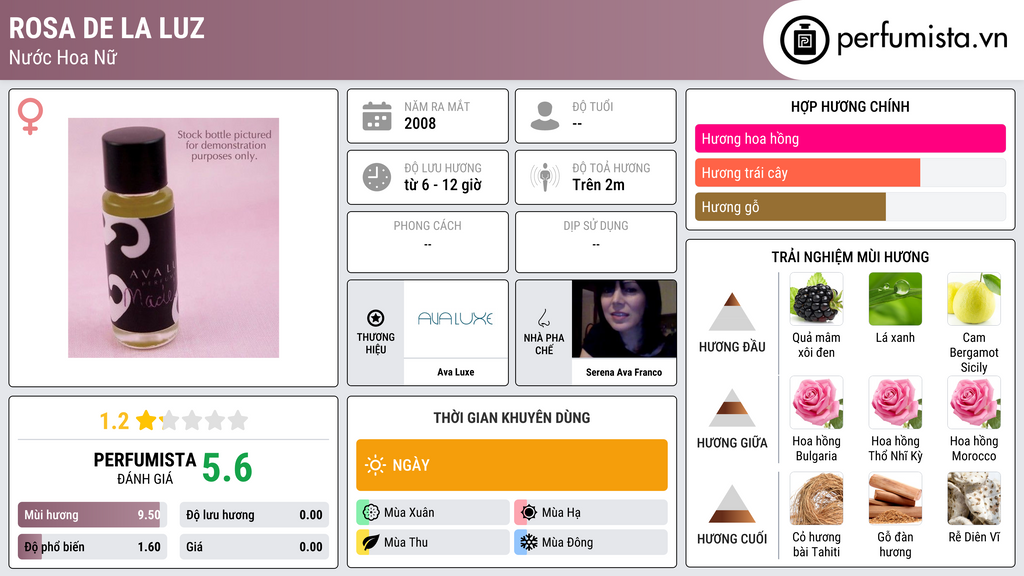
Task: Click the Mùa Đông snowflake icon
Action: pos(528,542)
